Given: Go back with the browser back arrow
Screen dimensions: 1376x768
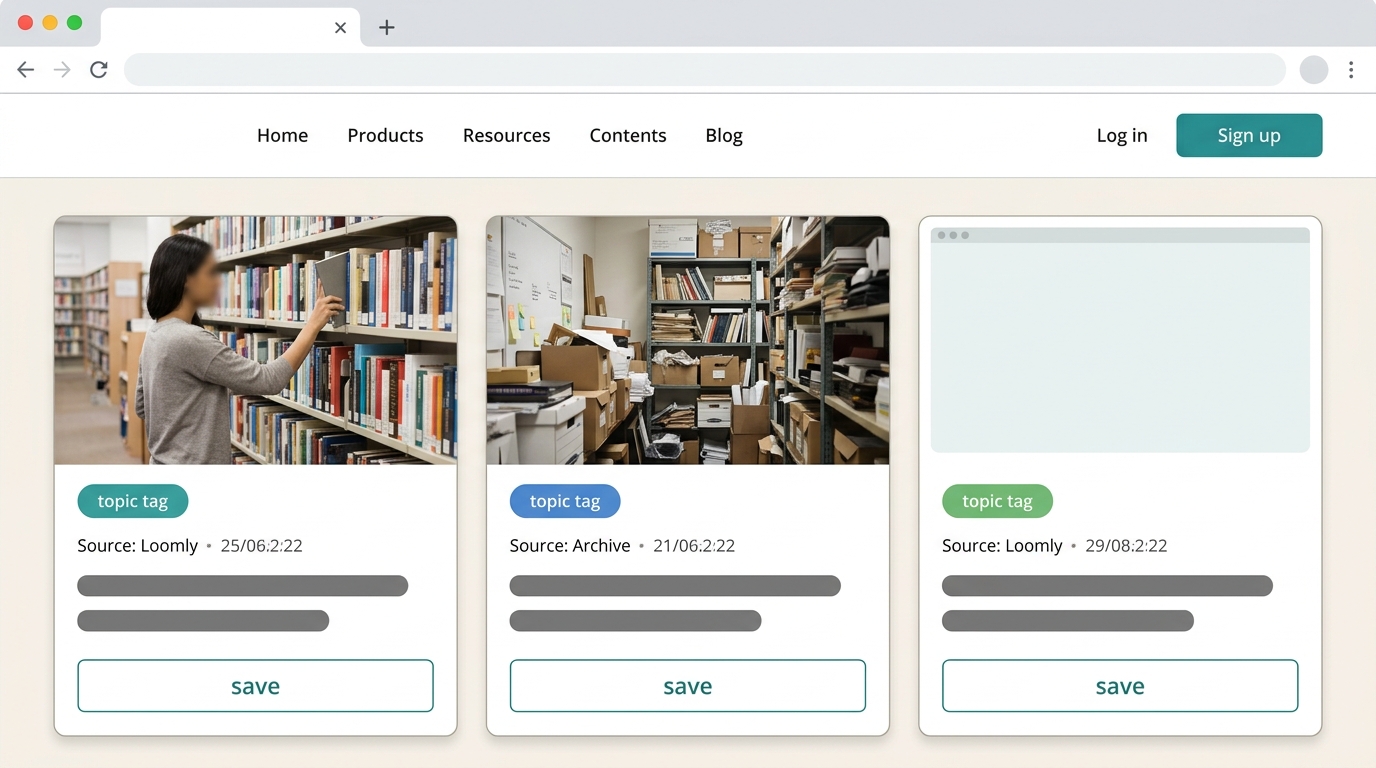Looking at the screenshot, I should point(26,69).
